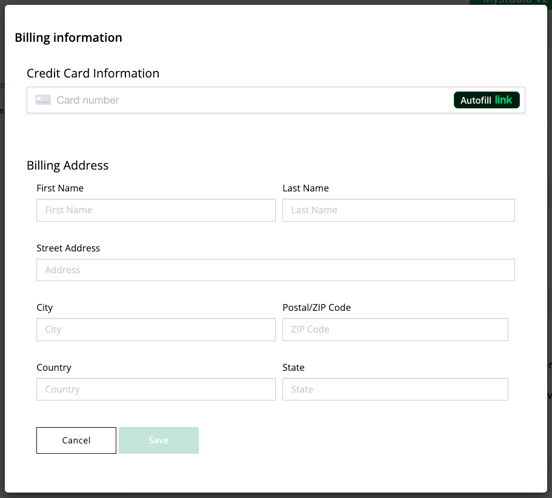Image resolution: width=552 pixels, height=498 pixels.
Task: Open the Country field
Action: tap(156, 389)
